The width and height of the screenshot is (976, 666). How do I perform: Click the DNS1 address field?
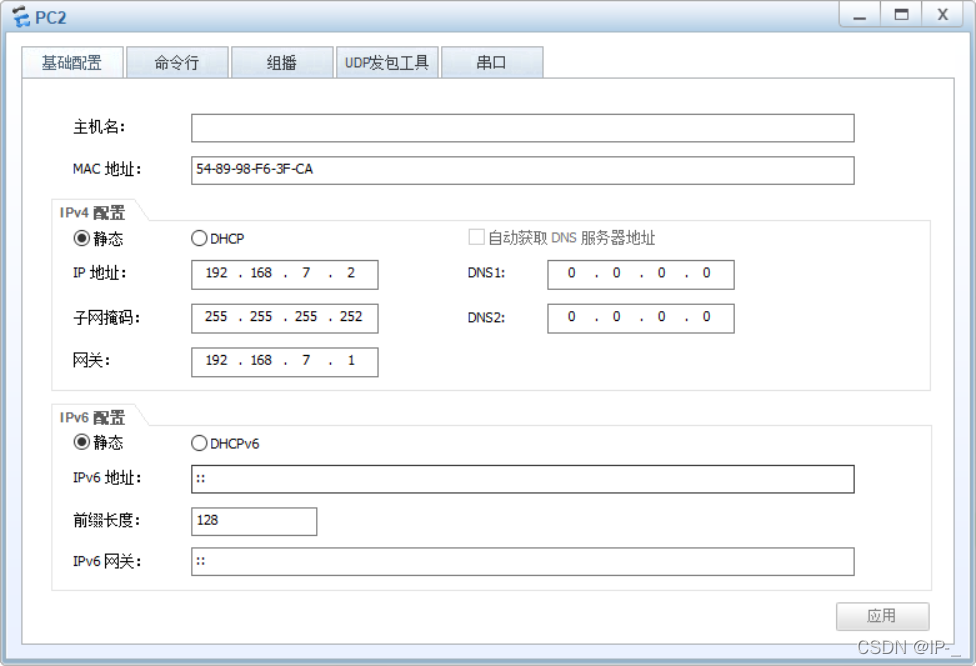[x=640, y=274]
